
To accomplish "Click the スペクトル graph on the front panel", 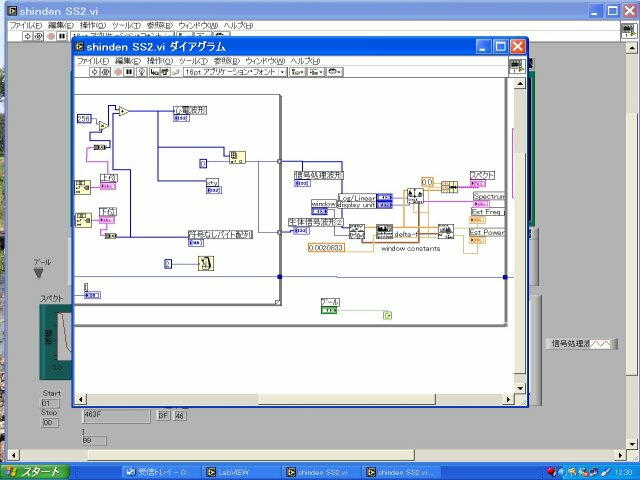I will click(x=56, y=342).
